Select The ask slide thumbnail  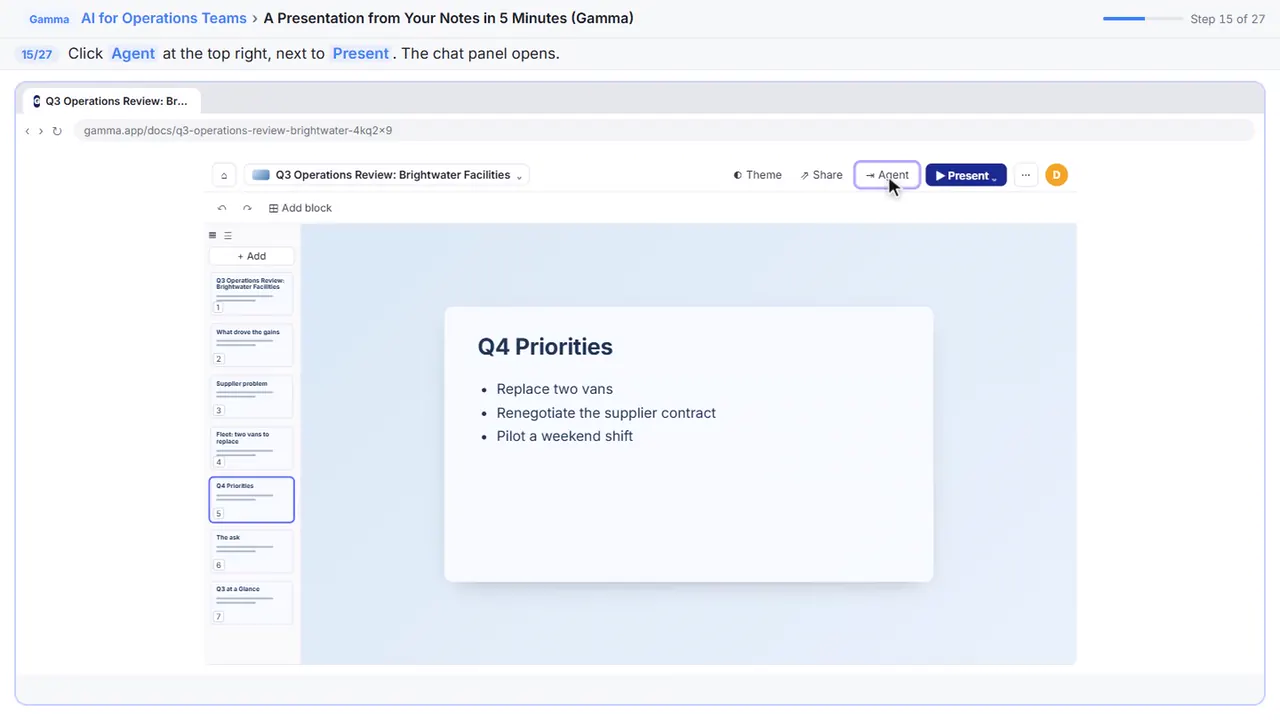tap(251, 551)
